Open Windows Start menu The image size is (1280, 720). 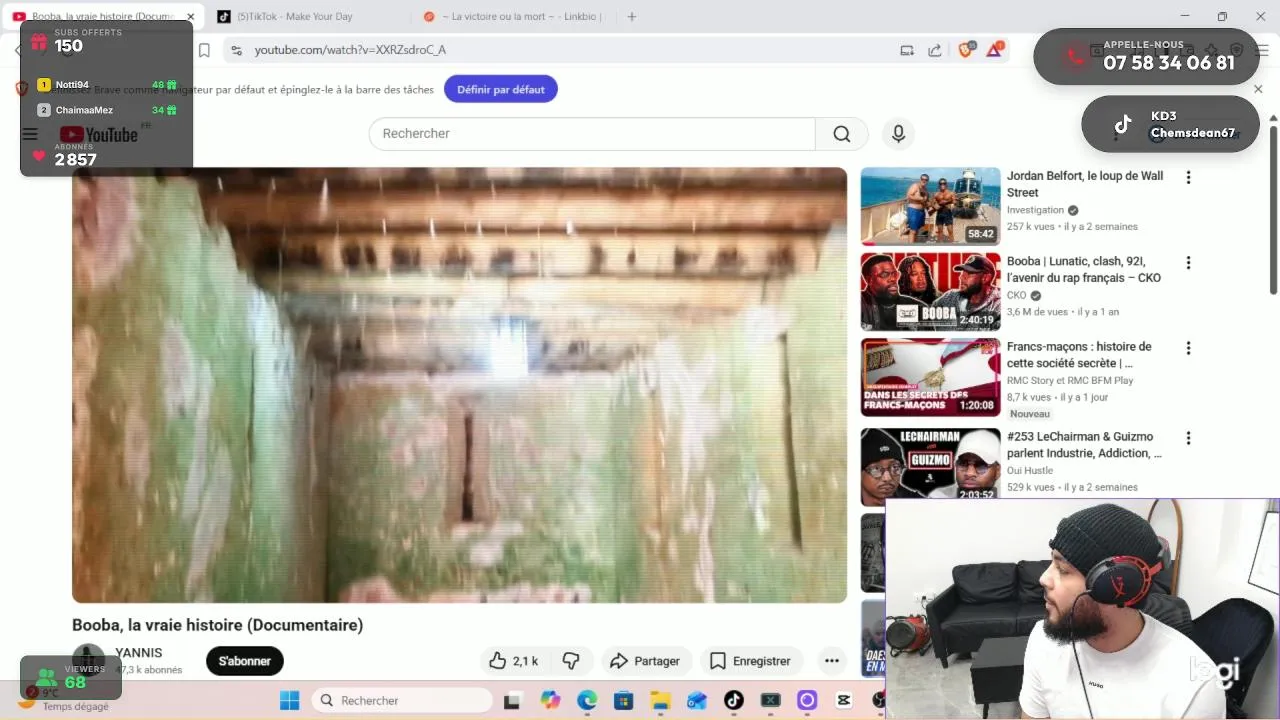tap(289, 700)
